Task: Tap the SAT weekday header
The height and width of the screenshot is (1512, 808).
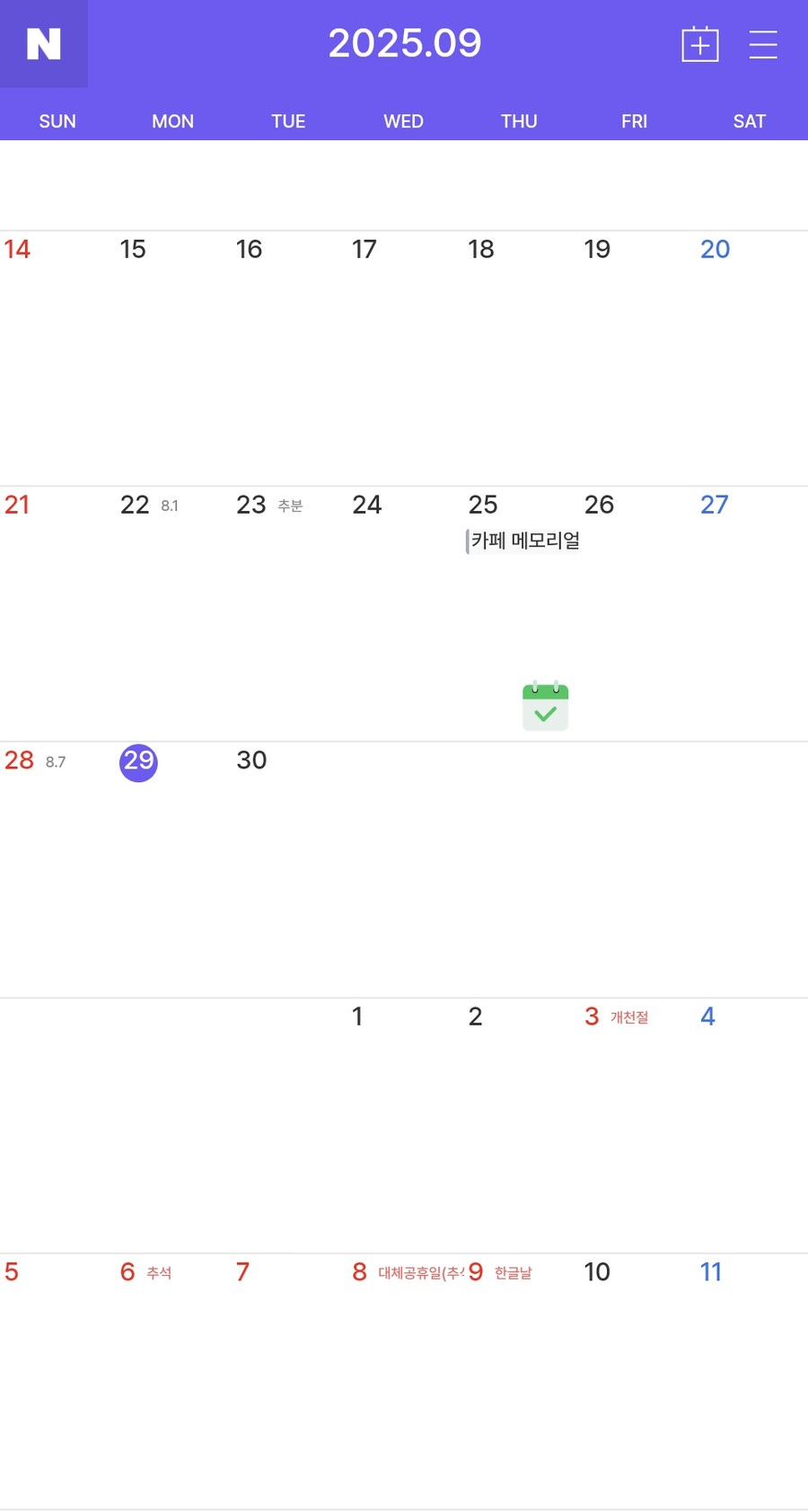Action: [x=749, y=121]
